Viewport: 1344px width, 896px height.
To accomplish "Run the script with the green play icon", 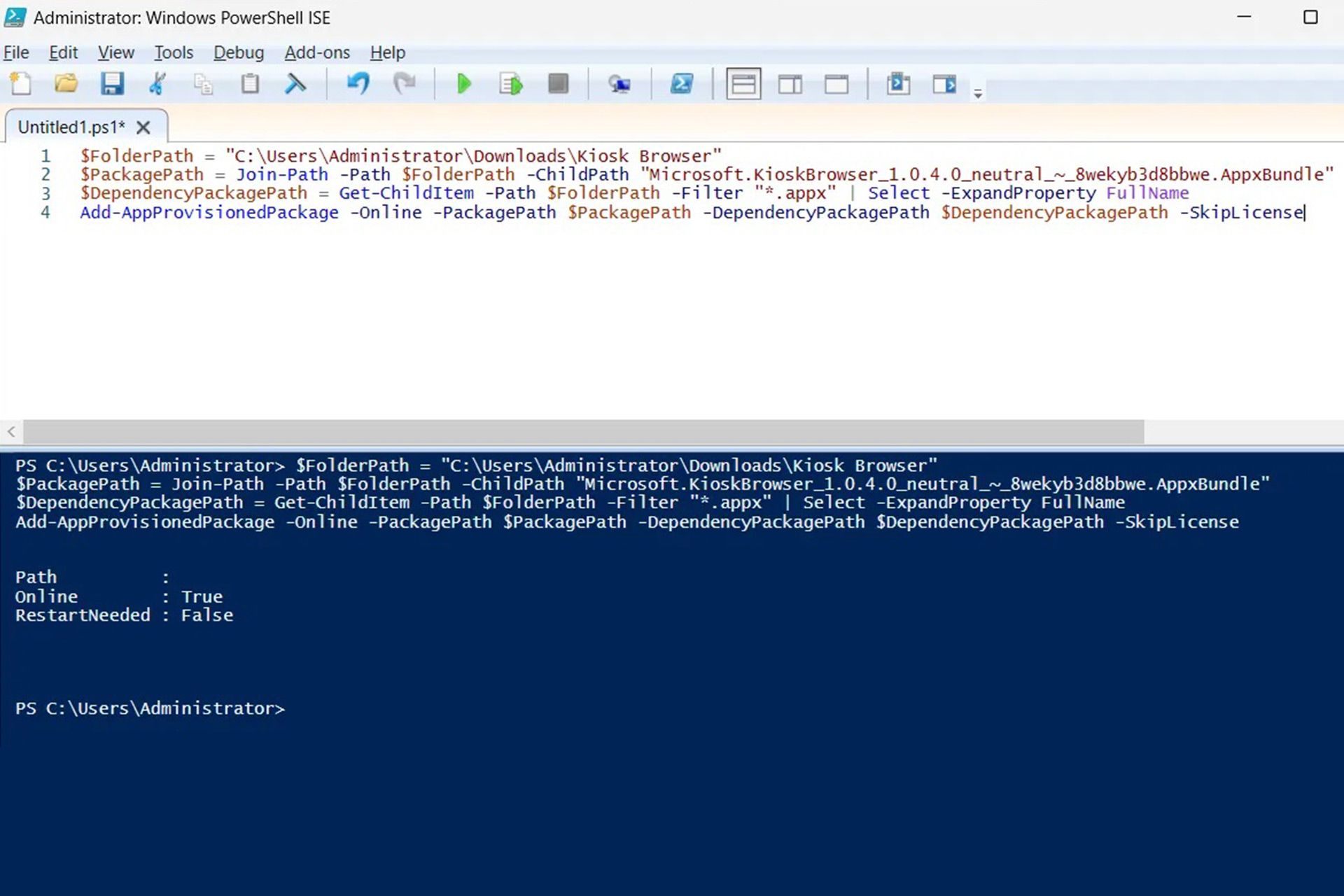I will click(x=463, y=84).
